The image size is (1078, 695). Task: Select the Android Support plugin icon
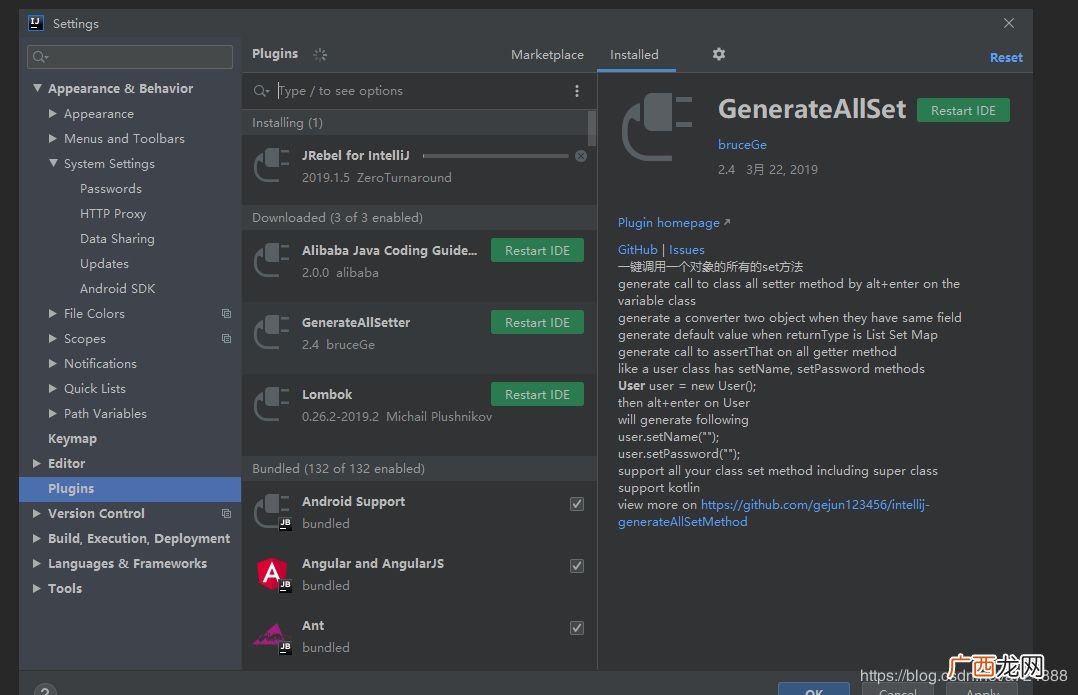click(272, 512)
